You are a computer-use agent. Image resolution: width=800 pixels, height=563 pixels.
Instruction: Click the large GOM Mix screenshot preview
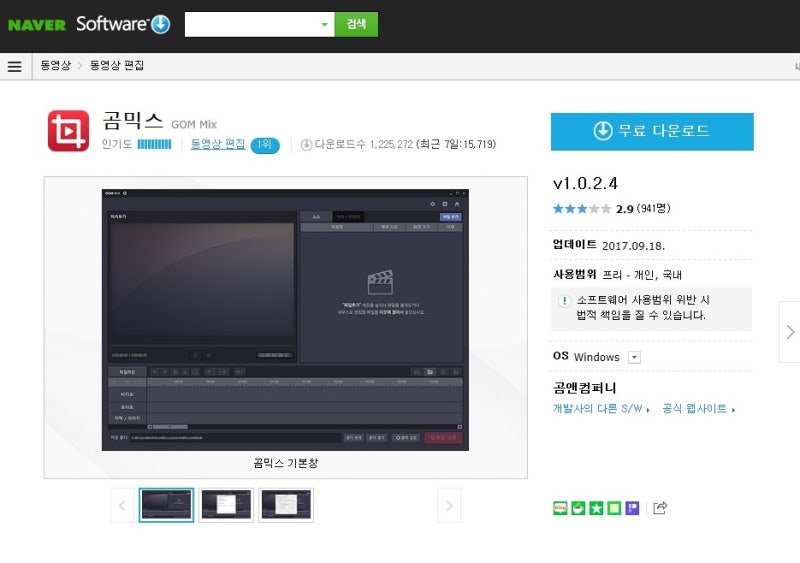click(285, 320)
